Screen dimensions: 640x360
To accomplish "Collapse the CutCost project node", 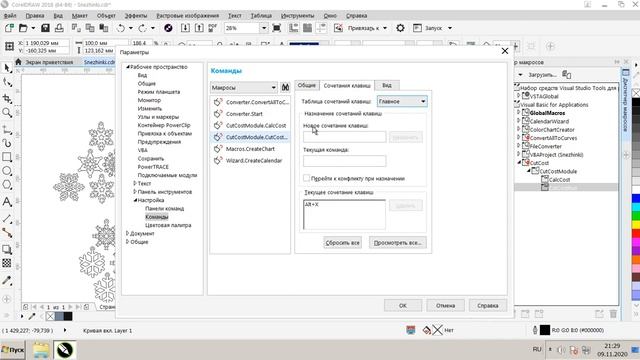I will pos(519,162).
